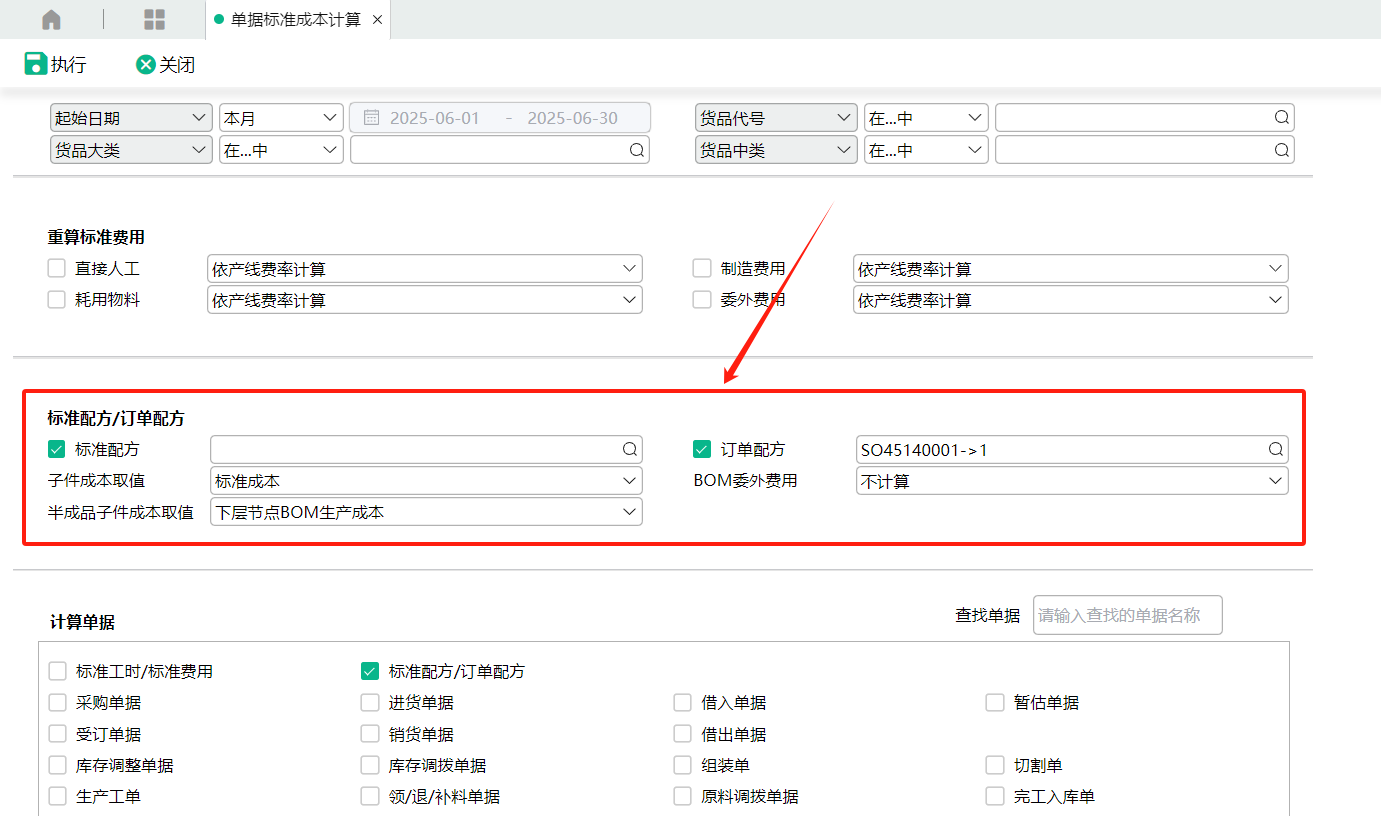Click the 标准配方 input field
This screenshot has width=1381, height=816.
(x=426, y=450)
